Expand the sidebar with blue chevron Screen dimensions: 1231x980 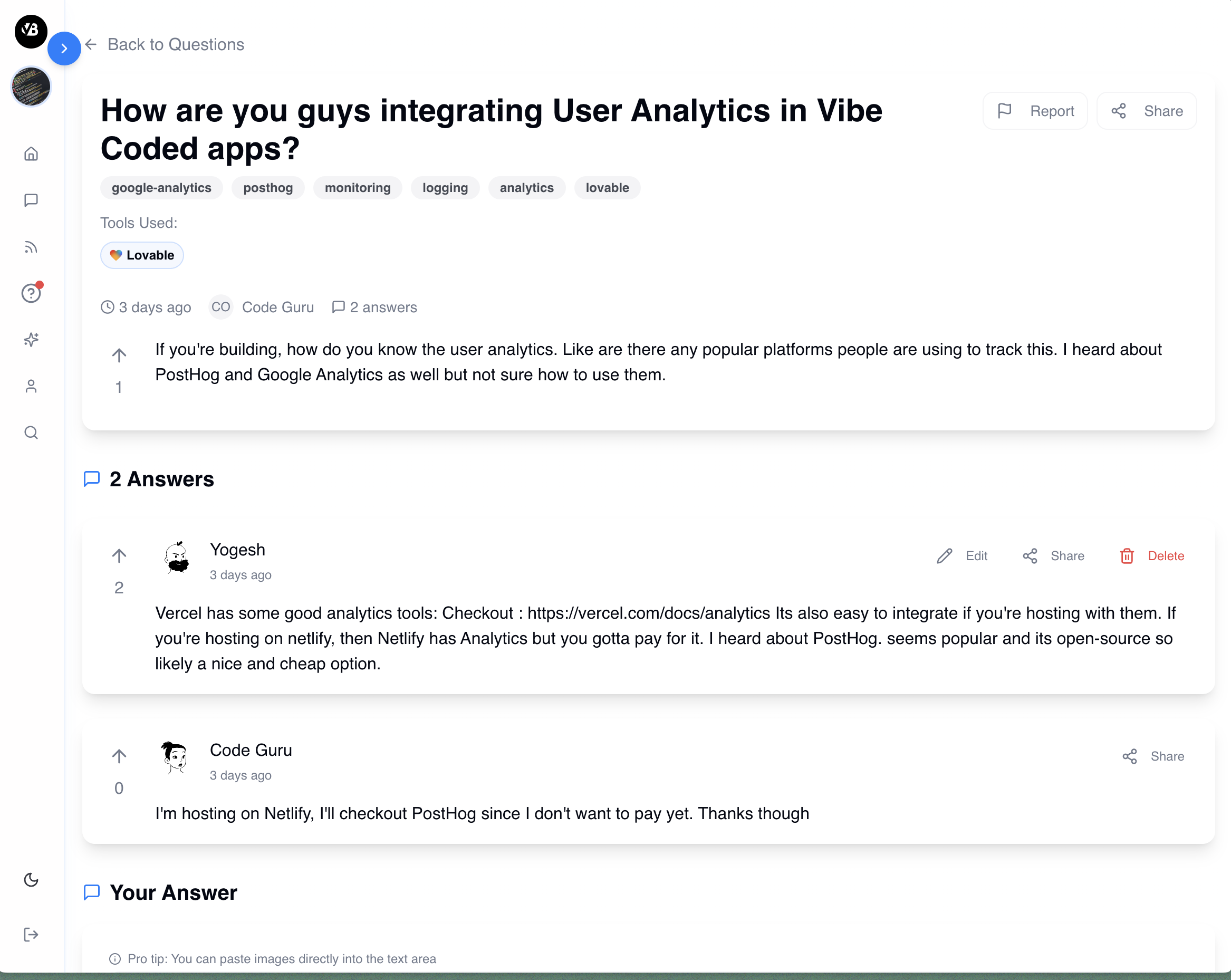point(64,49)
